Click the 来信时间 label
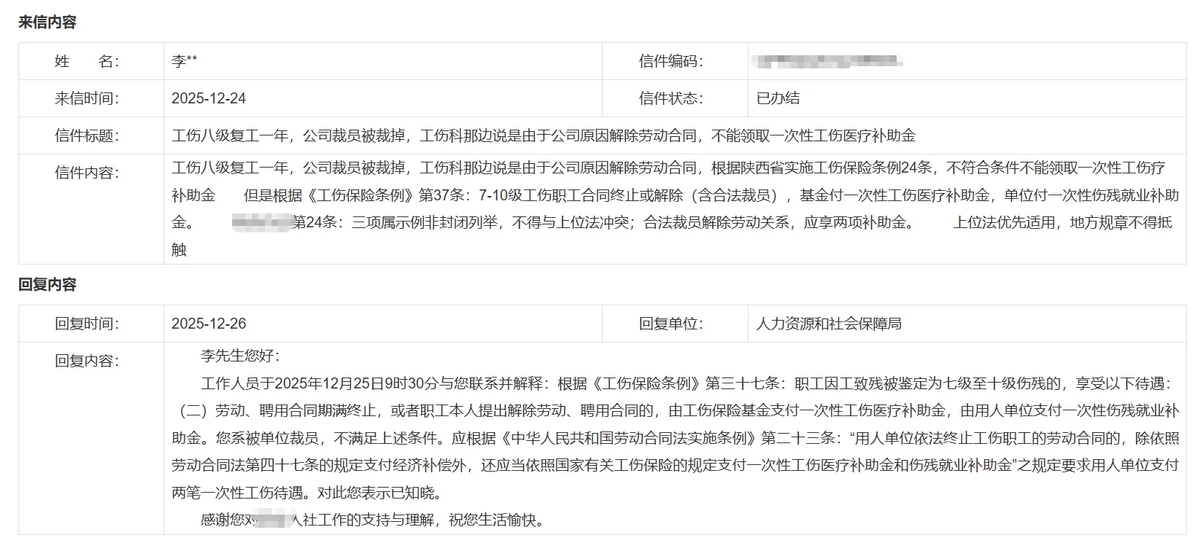1200x549 pixels. click(86, 98)
